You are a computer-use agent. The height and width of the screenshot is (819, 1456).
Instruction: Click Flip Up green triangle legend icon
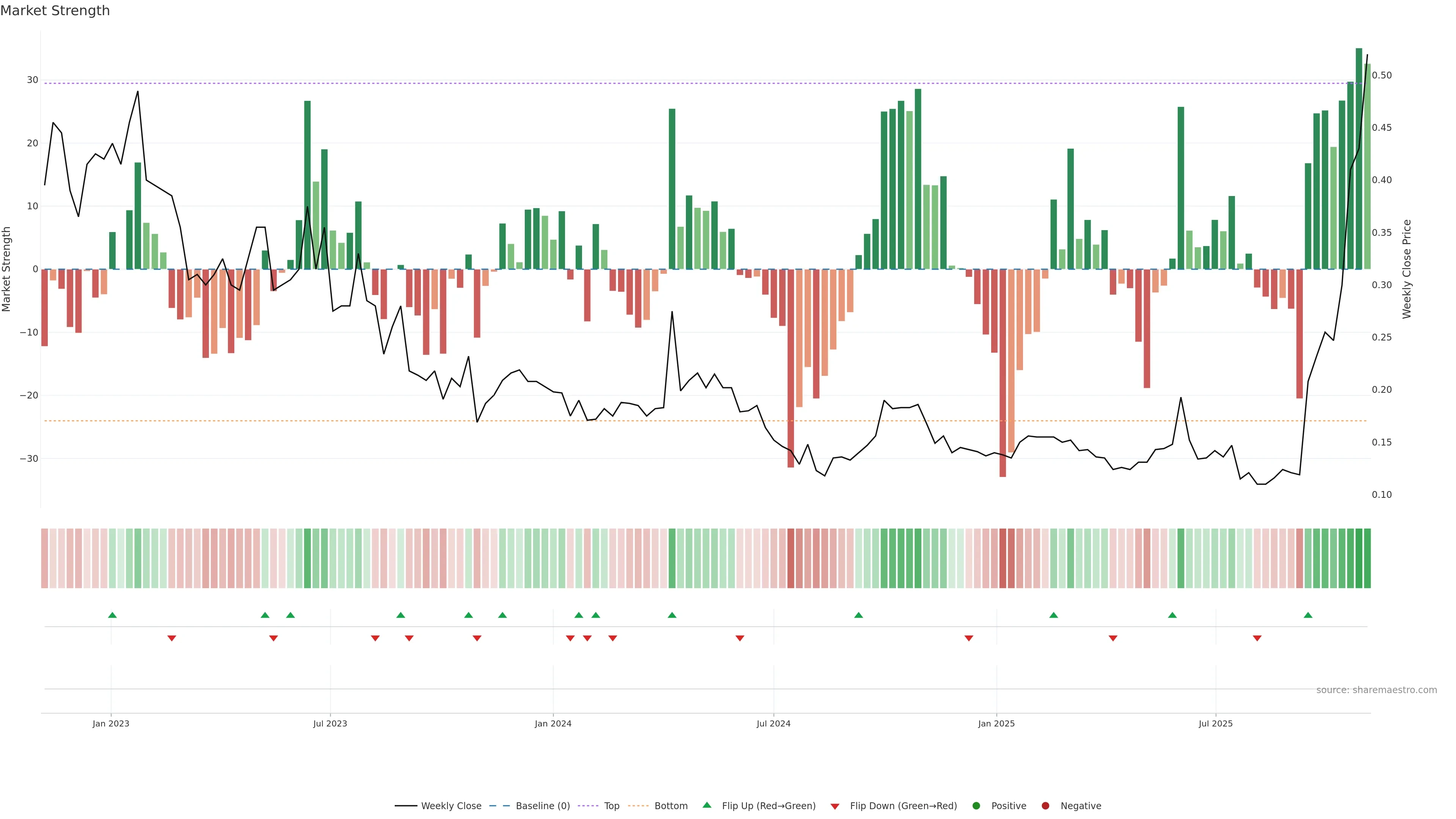(x=706, y=805)
